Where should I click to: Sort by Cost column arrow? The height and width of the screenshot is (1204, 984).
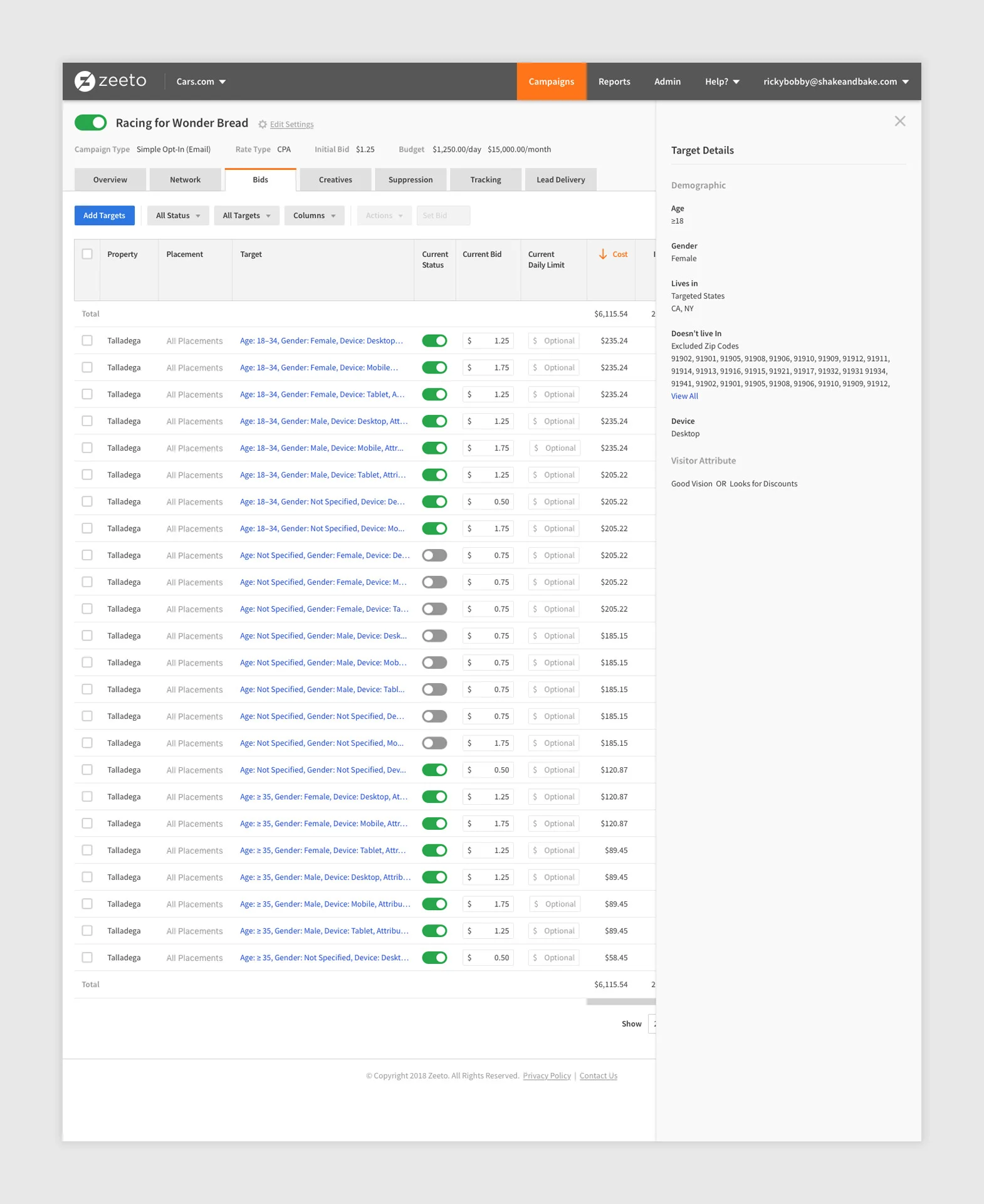click(x=603, y=254)
